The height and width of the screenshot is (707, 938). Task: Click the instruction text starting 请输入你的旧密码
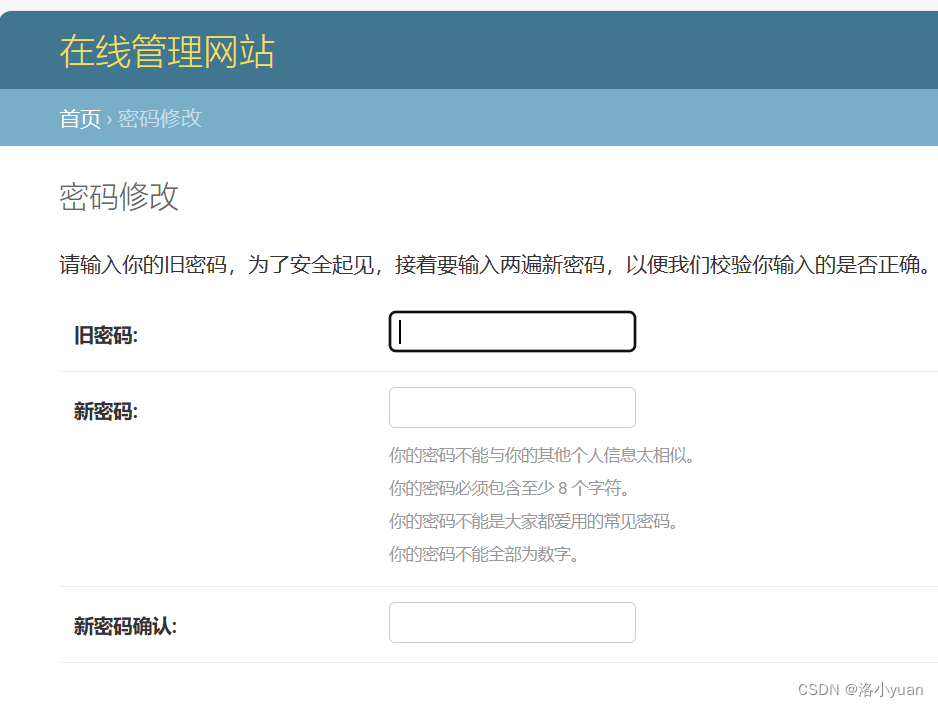click(495, 264)
